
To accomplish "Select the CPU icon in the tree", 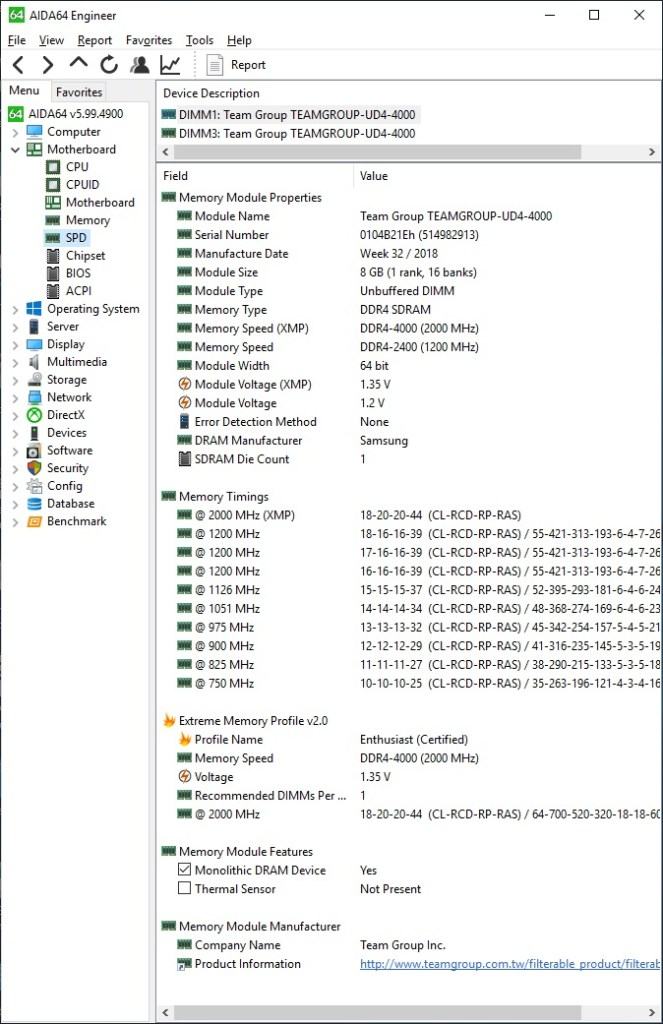I will (53, 167).
